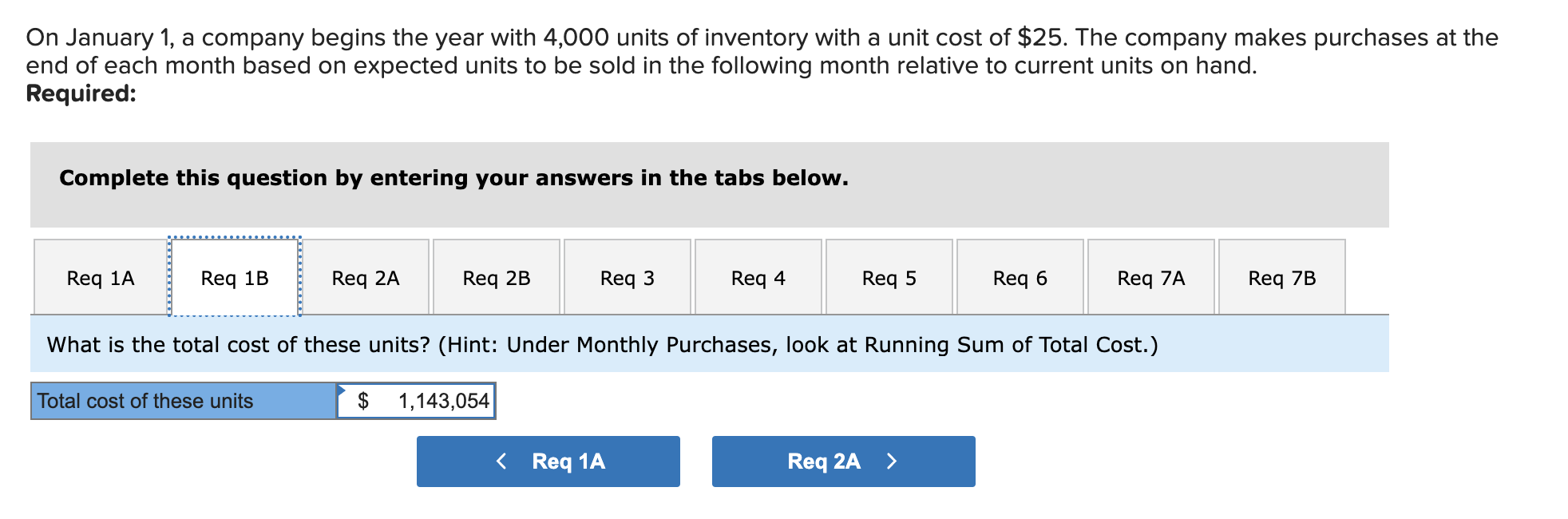The width and height of the screenshot is (1568, 519).
Task: Click the Req 1A navigation button at bottom
Action: [548, 461]
